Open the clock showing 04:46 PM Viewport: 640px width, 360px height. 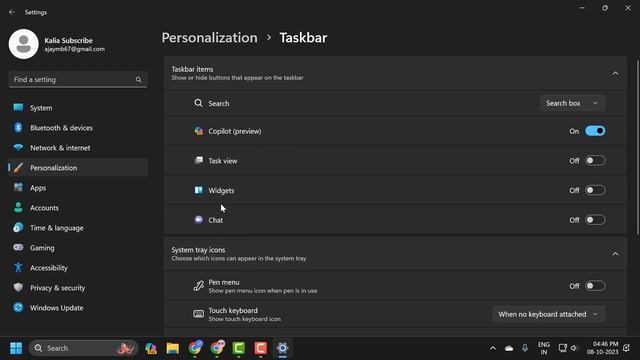click(602, 348)
